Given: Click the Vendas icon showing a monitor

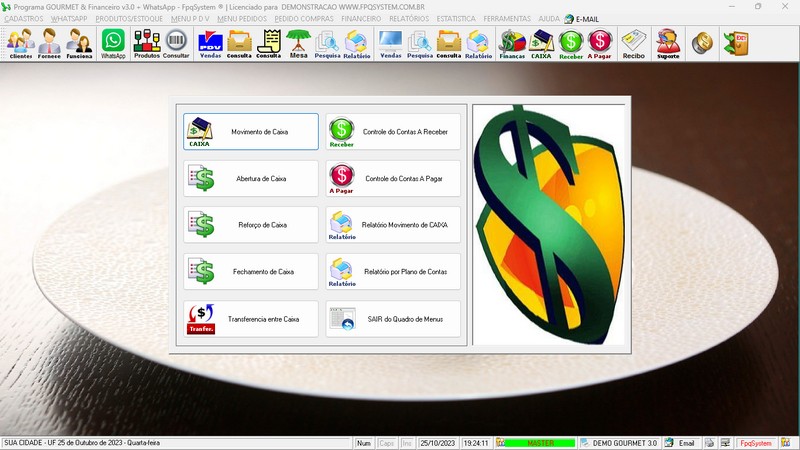Looking at the screenshot, I should pyautogui.click(x=391, y=44).
